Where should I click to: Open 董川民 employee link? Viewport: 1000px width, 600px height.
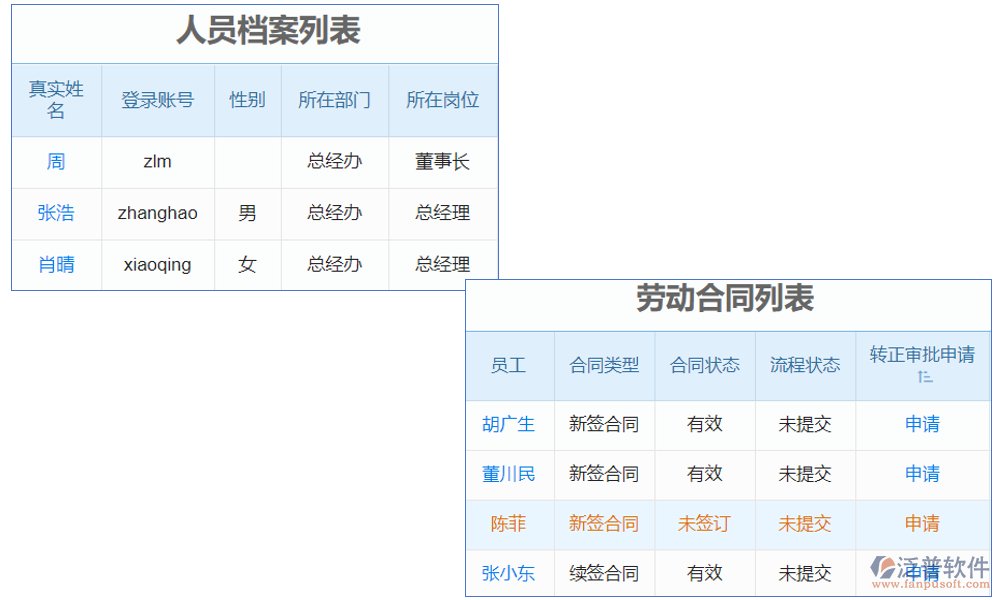coord(509,474)
